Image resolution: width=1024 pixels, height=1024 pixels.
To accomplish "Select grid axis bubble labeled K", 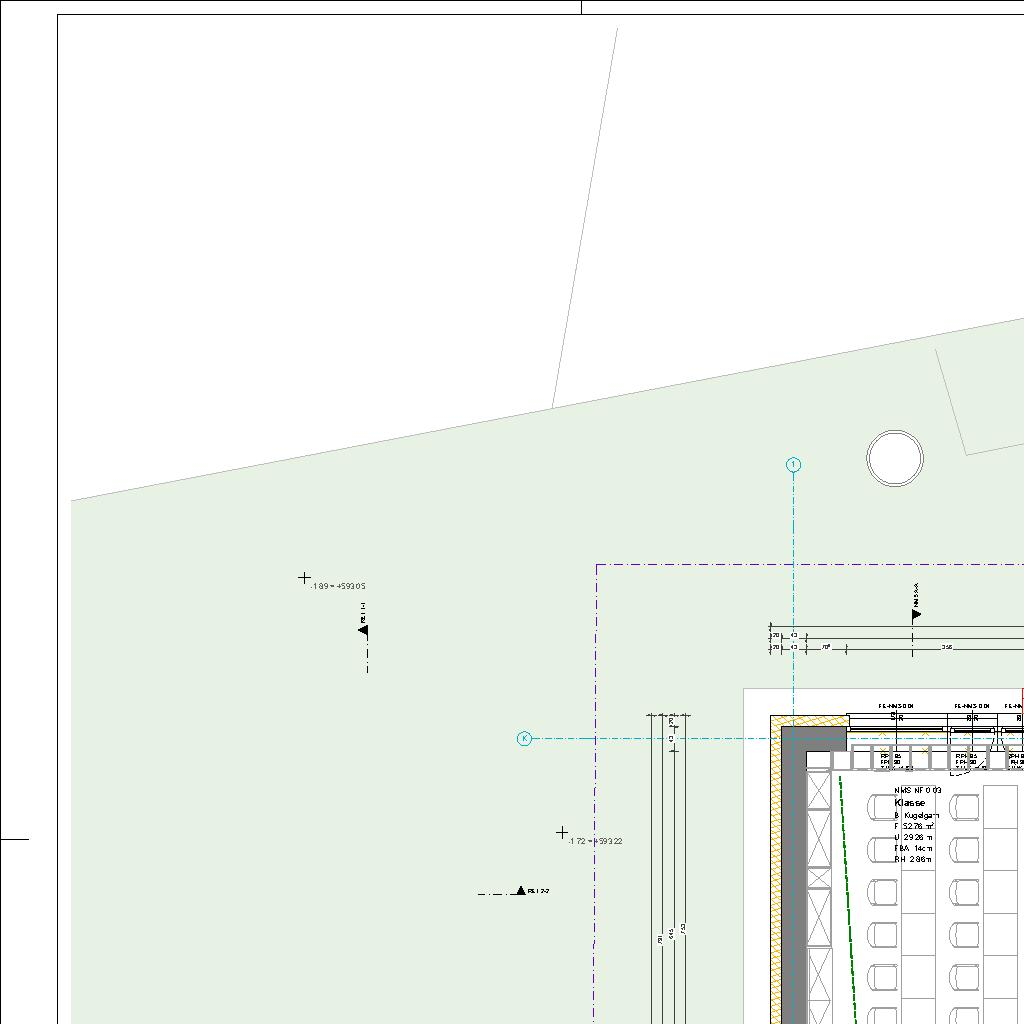I will coord(524,739).
